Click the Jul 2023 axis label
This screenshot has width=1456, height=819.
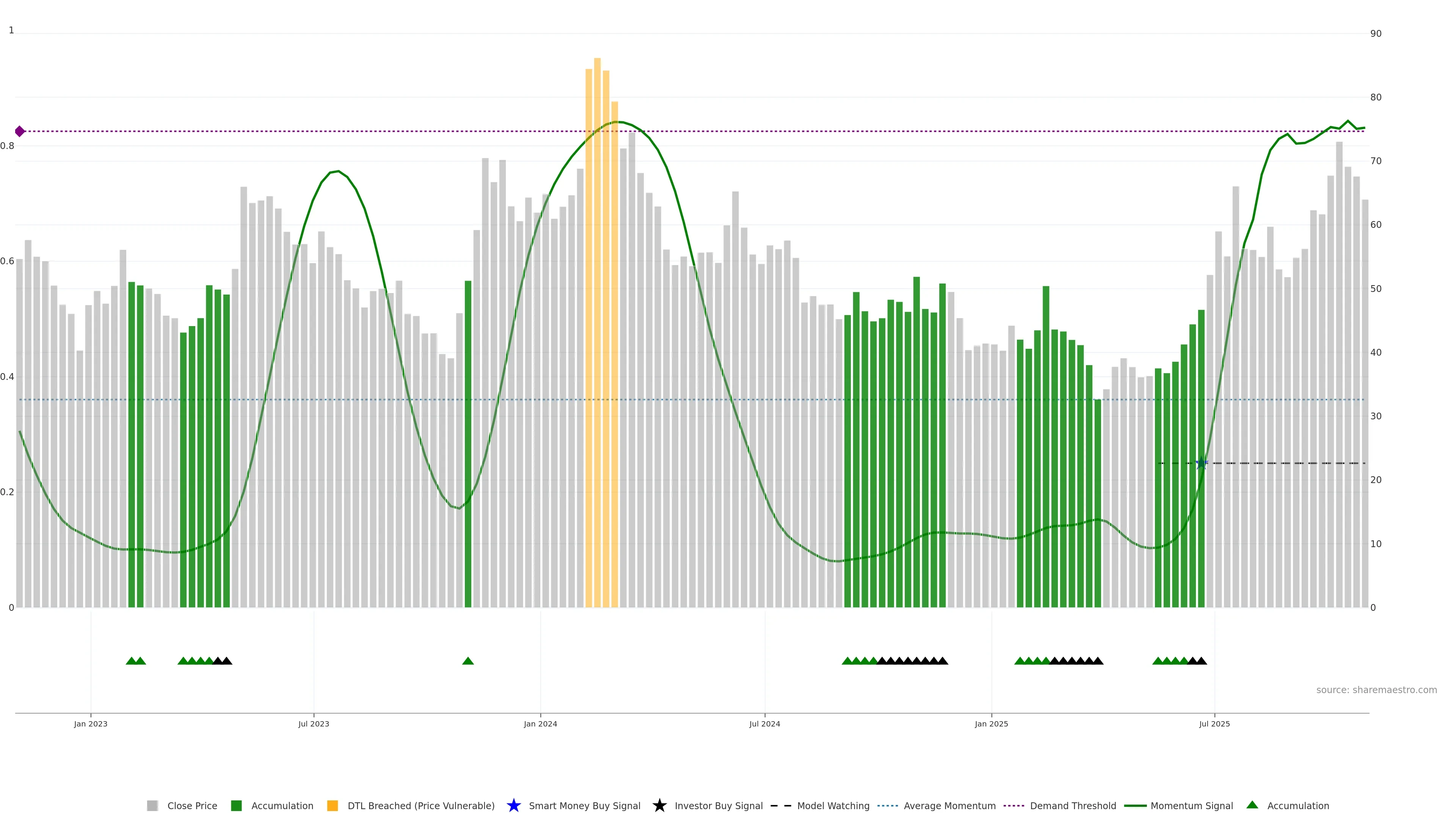[x=314, y=723]
